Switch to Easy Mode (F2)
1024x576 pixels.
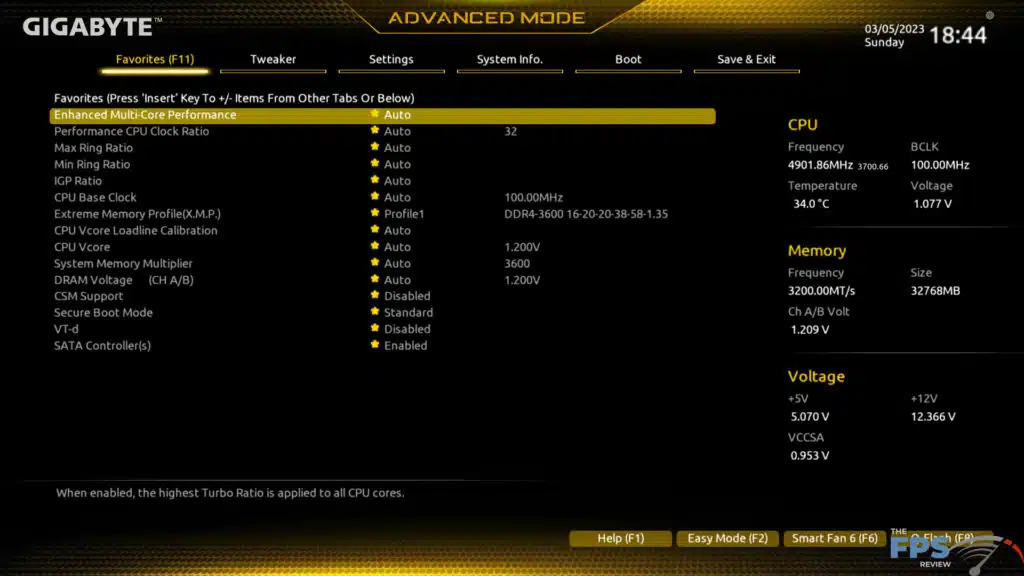[728, 538]
